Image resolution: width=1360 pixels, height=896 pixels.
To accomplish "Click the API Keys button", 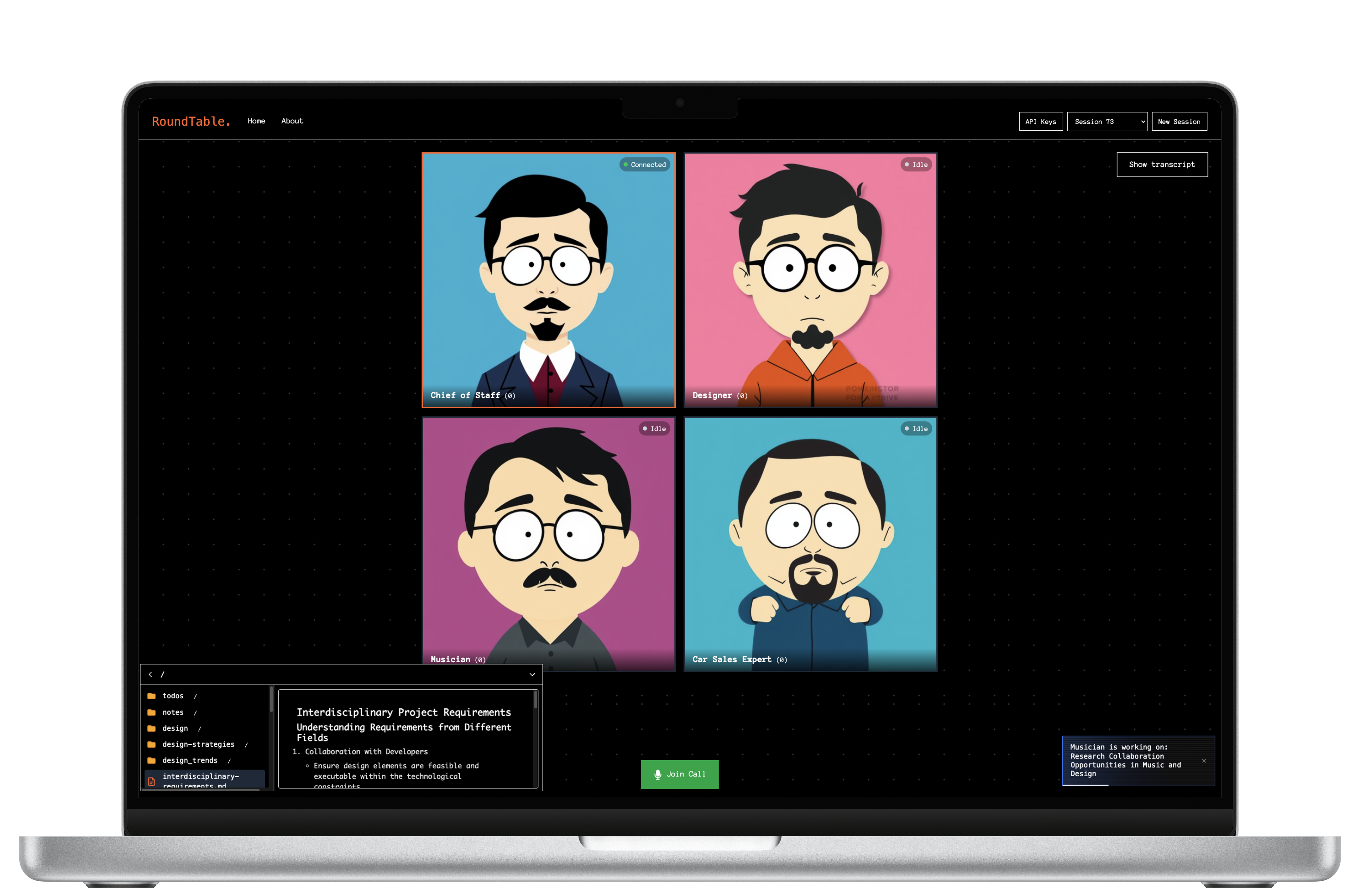I will pyautogui.click(x=1041, y=122).
